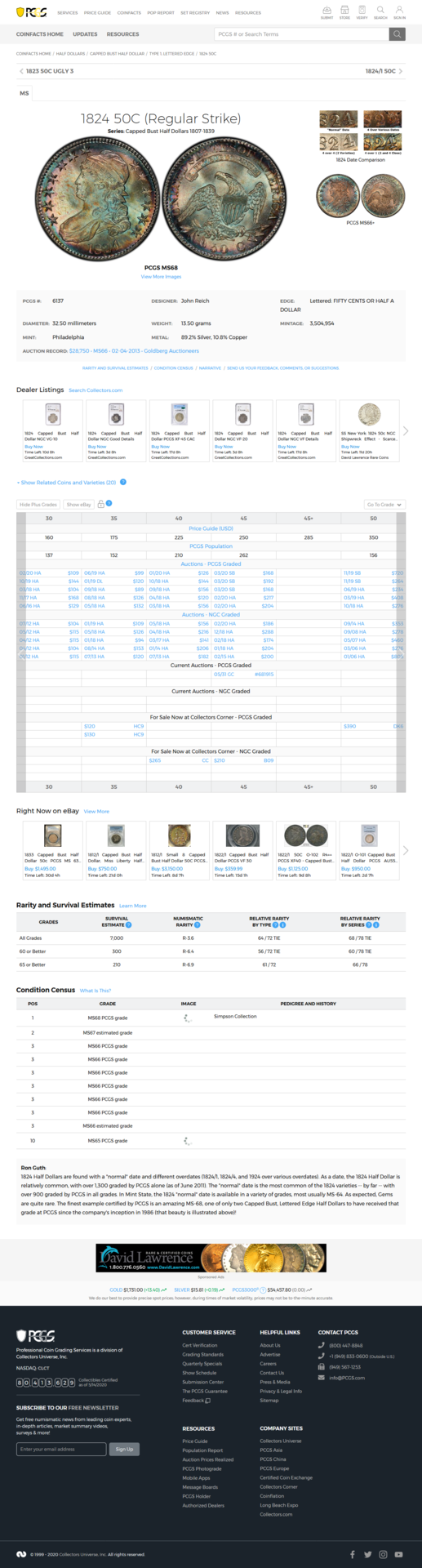The width and height of the screenshot is (422, 1568).
Task: Open Collectors Universe in Company Sites
Action: (x=281, y=1441)
